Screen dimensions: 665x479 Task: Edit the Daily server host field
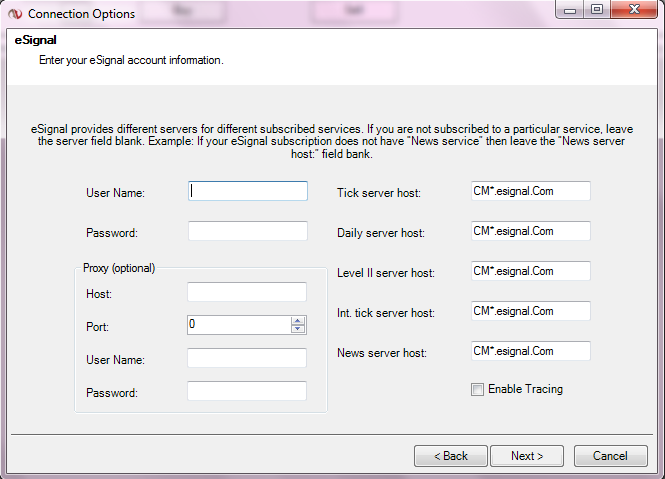click(531, 231)
